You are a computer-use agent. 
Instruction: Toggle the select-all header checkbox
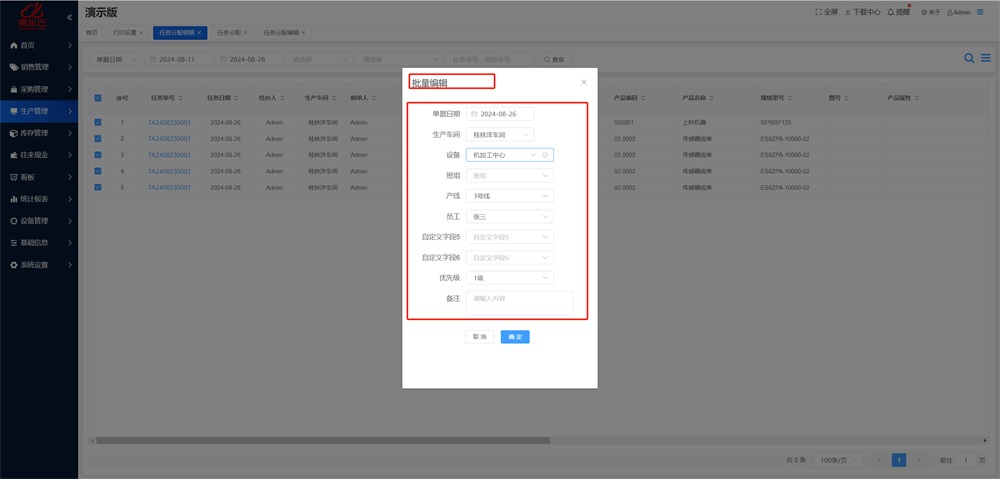point(98,98)
